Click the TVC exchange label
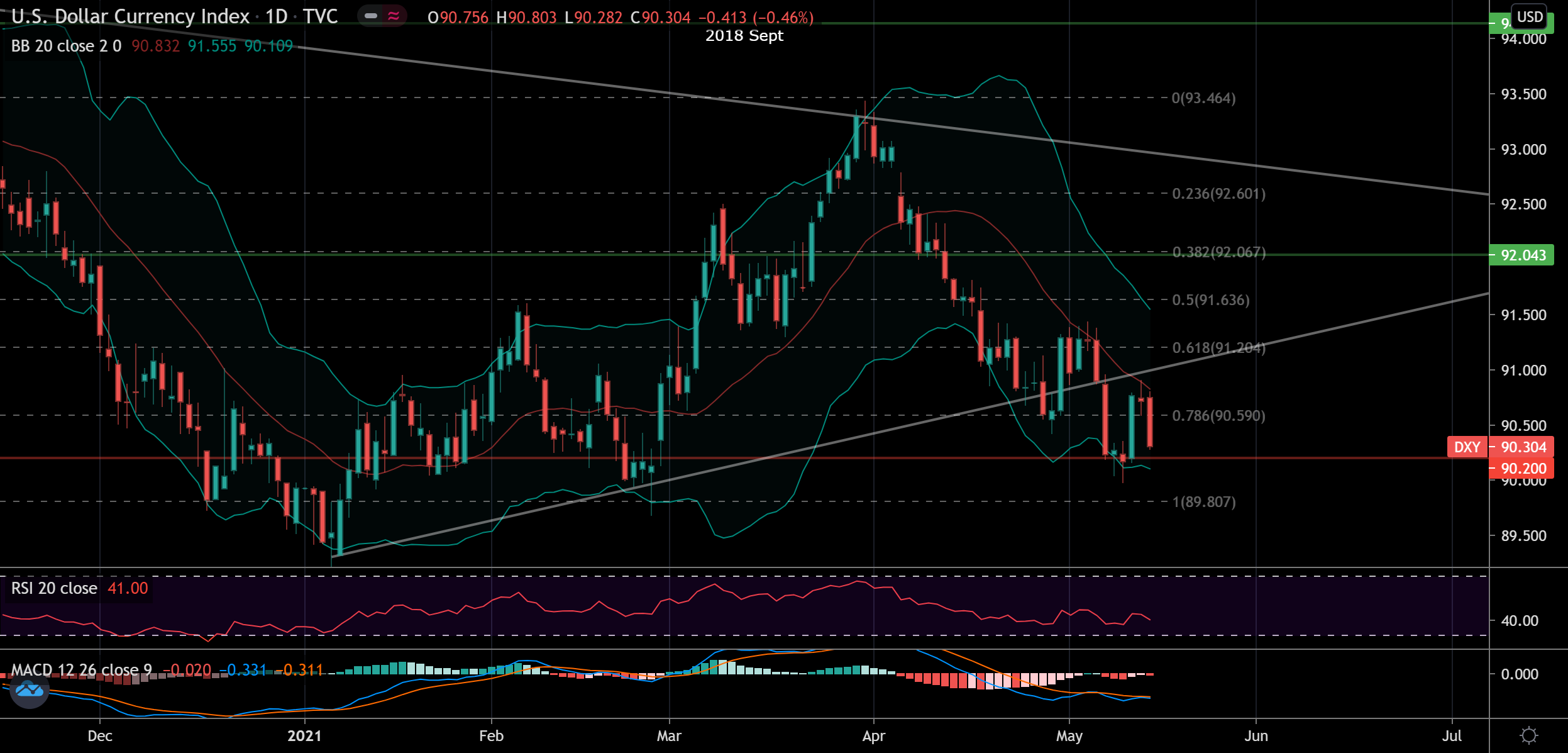The image size is (1568, 753). pyautogui.click(x=321, y=17)
